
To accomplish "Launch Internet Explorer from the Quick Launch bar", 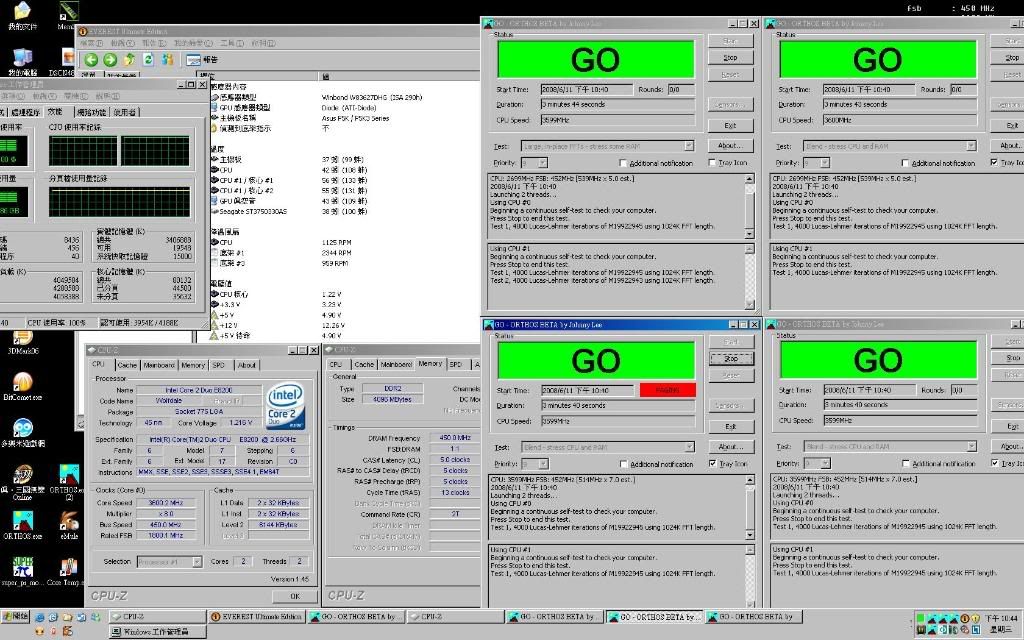I will (41, 617).
